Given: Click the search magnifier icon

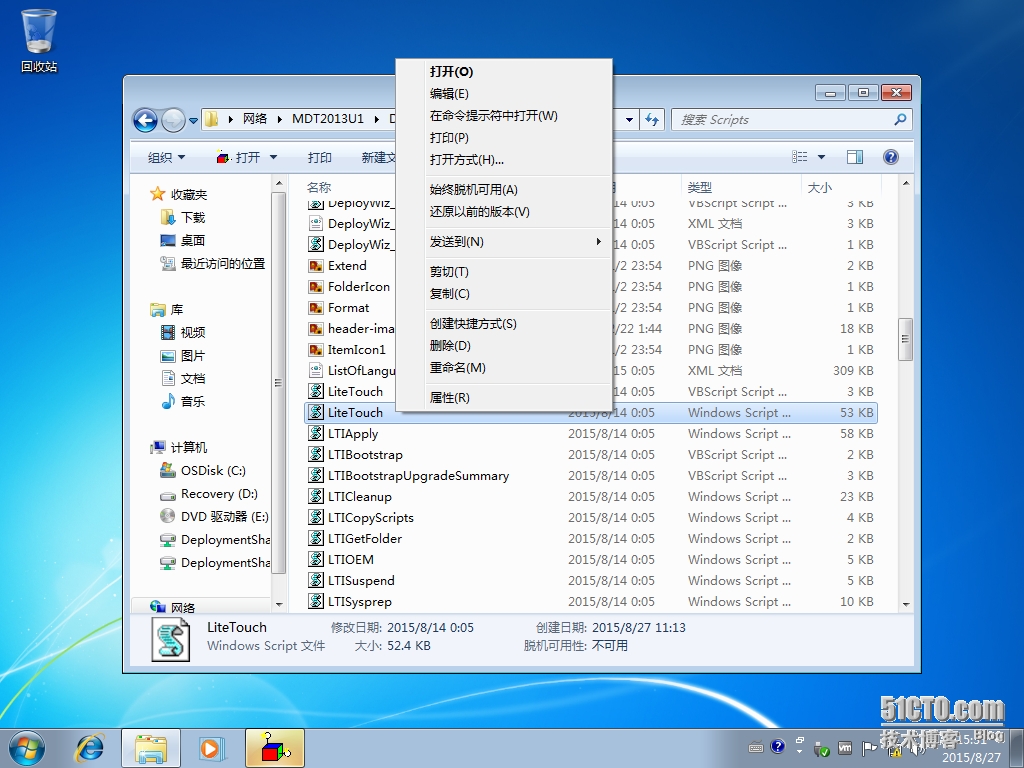Looking at the screenshot, I should pos(901,120).
